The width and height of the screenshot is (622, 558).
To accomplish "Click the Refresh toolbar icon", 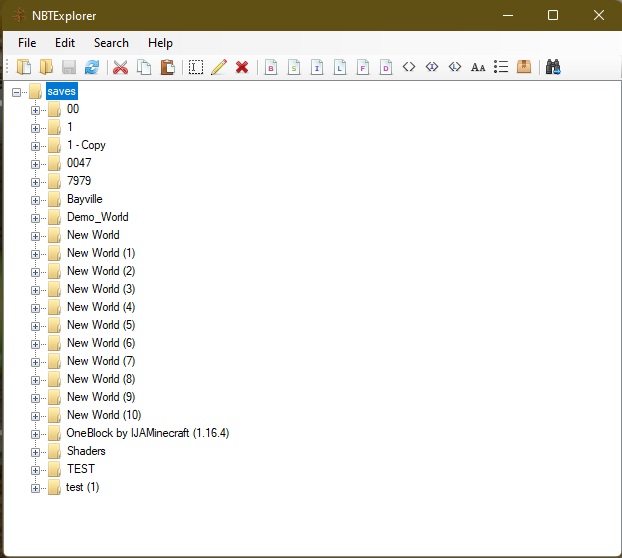I will (92, 67).
